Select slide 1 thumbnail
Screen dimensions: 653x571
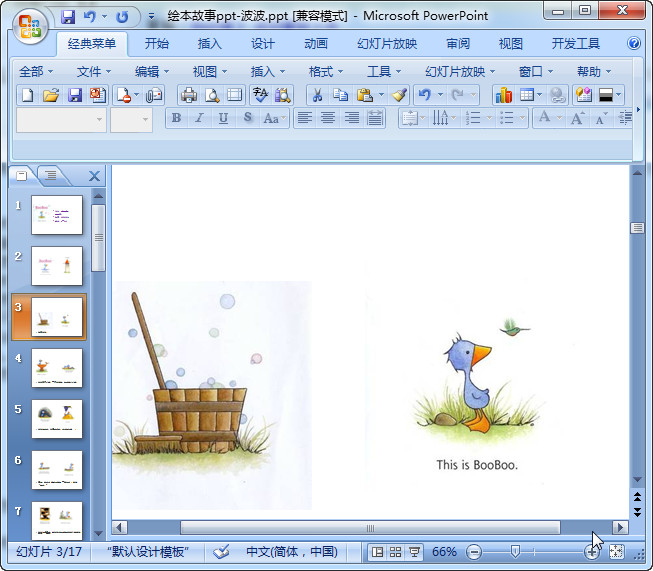pyautogui.click(x=57, y=215)
